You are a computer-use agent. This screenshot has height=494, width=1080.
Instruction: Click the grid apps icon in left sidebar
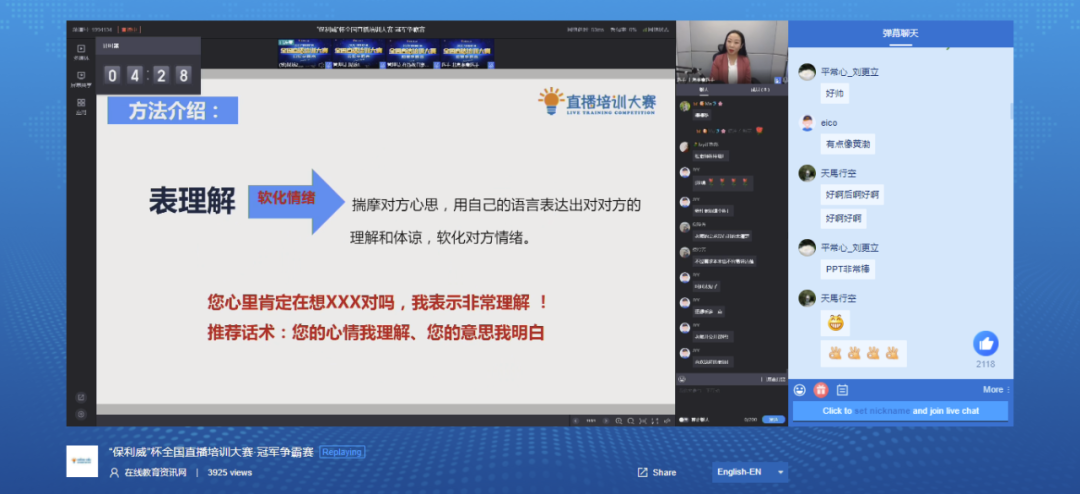coord(81,103)
